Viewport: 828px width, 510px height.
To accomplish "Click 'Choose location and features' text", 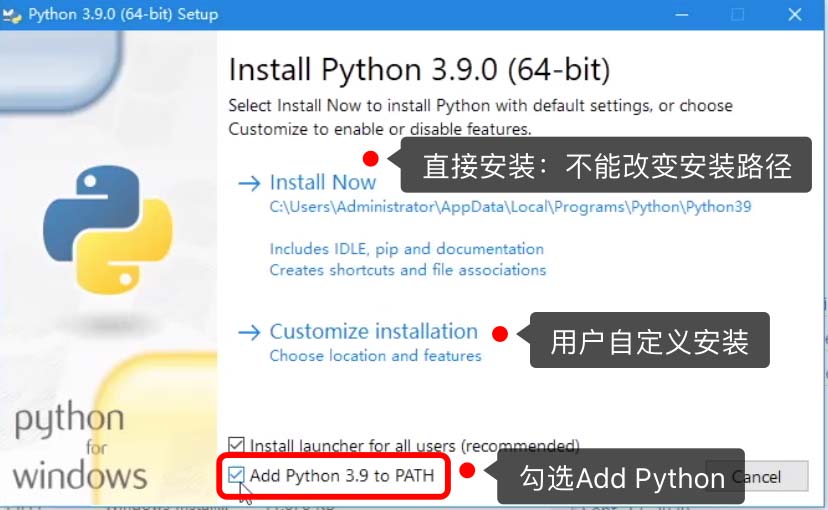I will (375, 355).
